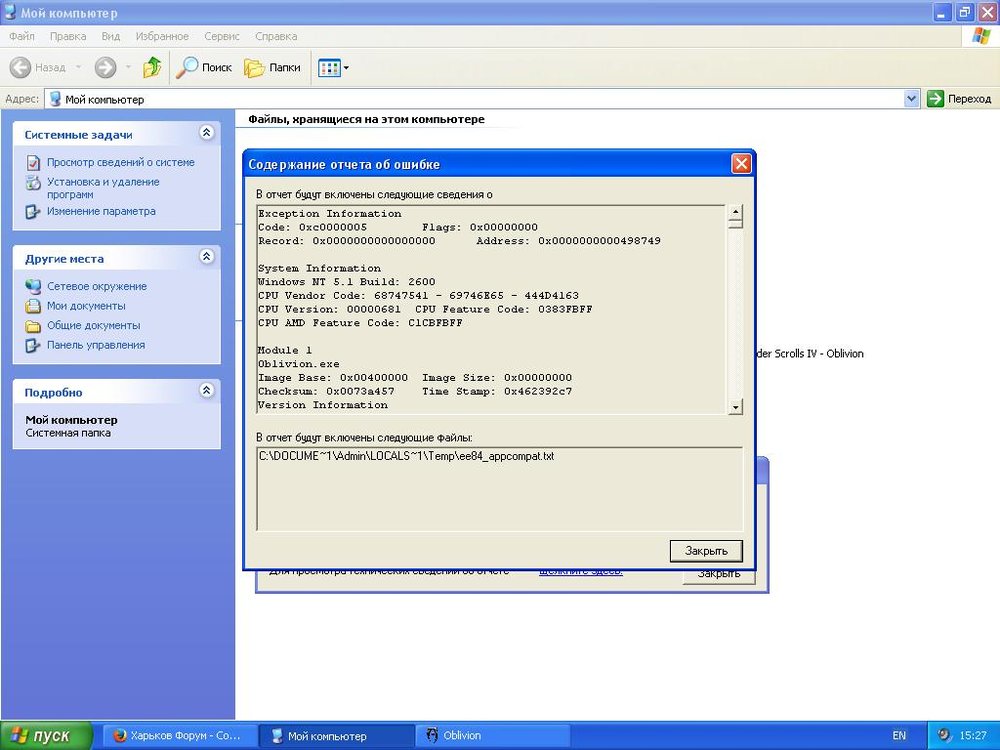Click the Control Panel icon
1000x750 pixels.
coord(33,346)
